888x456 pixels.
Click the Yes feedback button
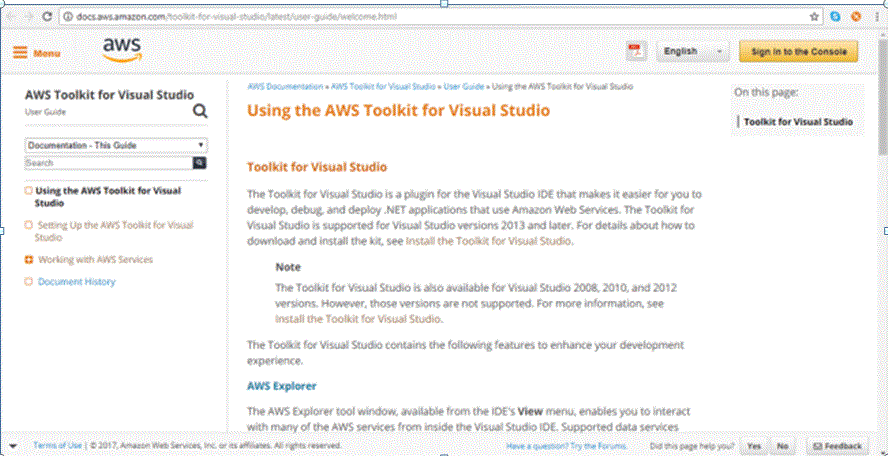pos(753,446)
